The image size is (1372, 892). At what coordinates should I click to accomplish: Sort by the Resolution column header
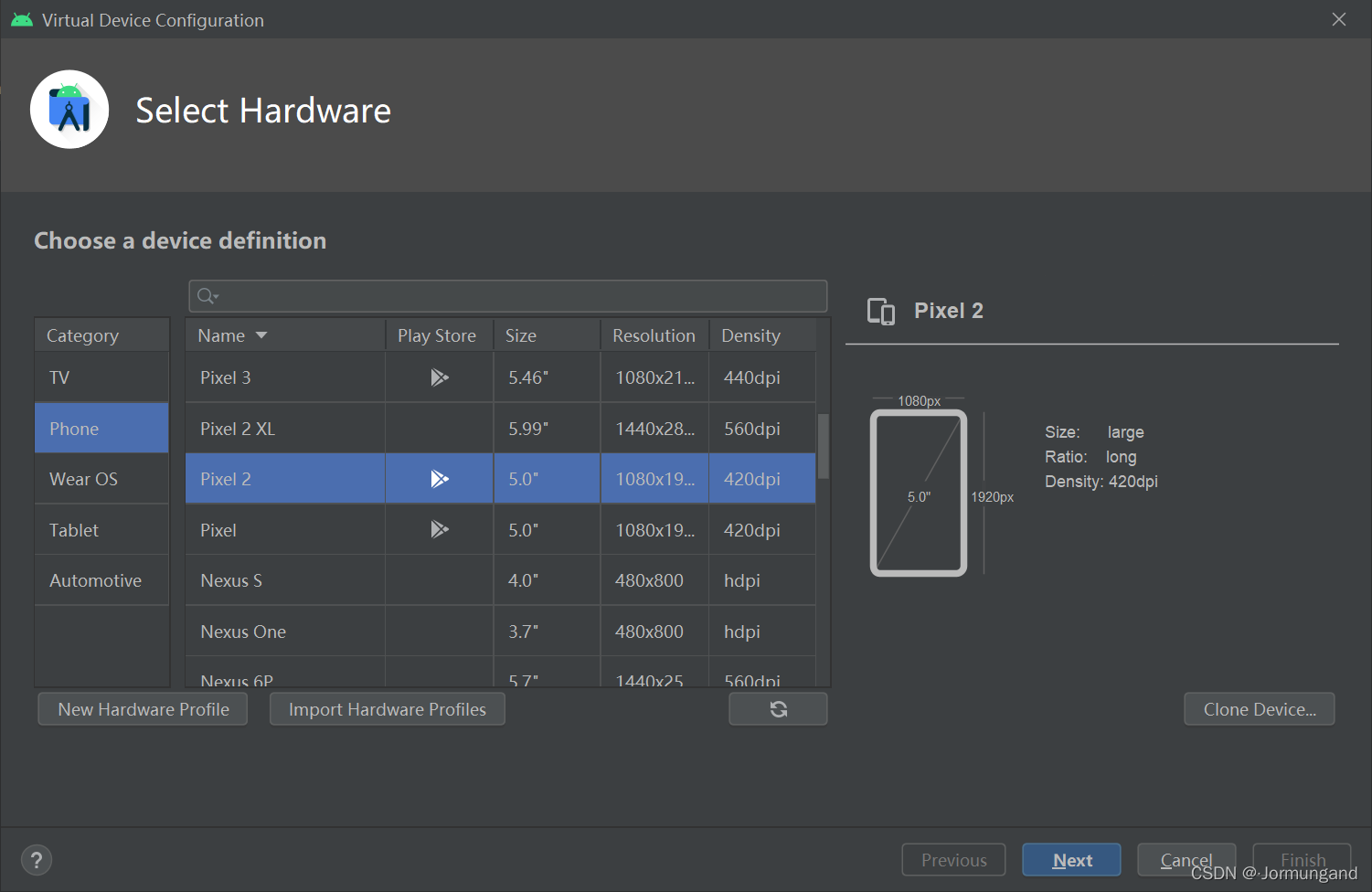coord(654,335)
